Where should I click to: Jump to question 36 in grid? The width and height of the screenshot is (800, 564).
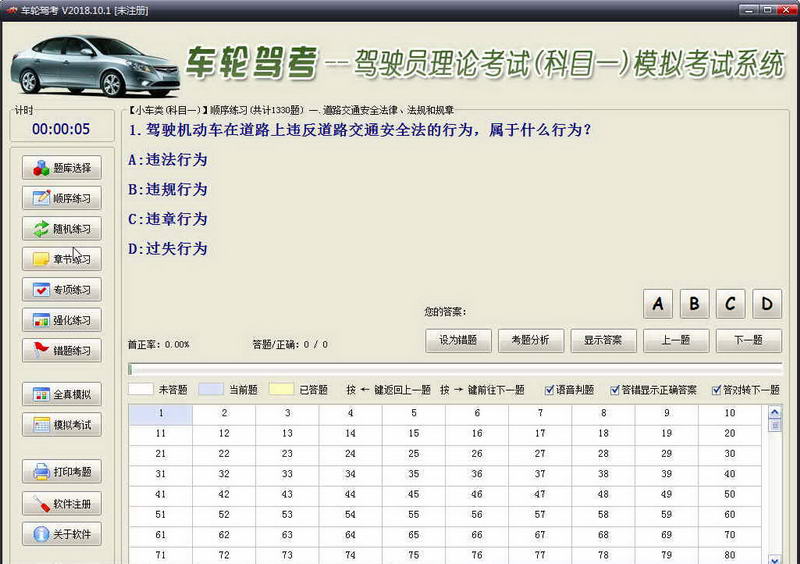477,474
